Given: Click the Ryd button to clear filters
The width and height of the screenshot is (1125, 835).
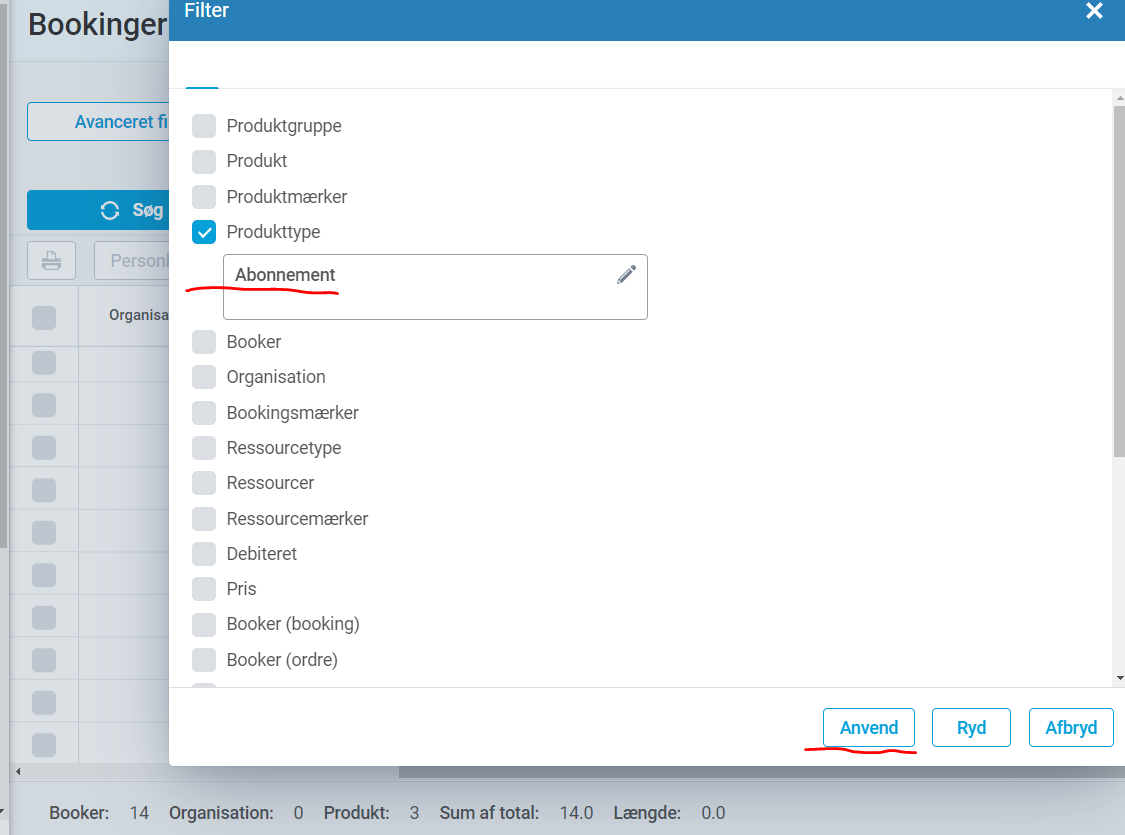Looking at the screenshot, I should [971, 727].
